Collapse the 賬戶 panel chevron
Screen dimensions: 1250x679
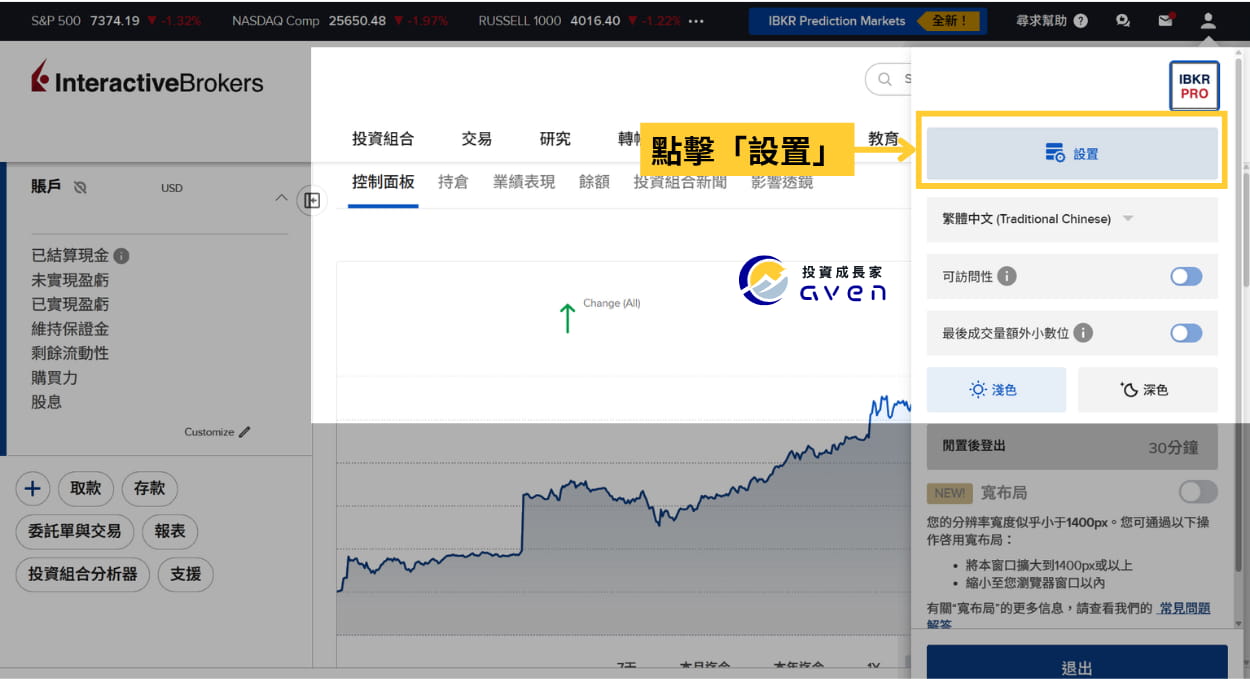tap(281, 197)
